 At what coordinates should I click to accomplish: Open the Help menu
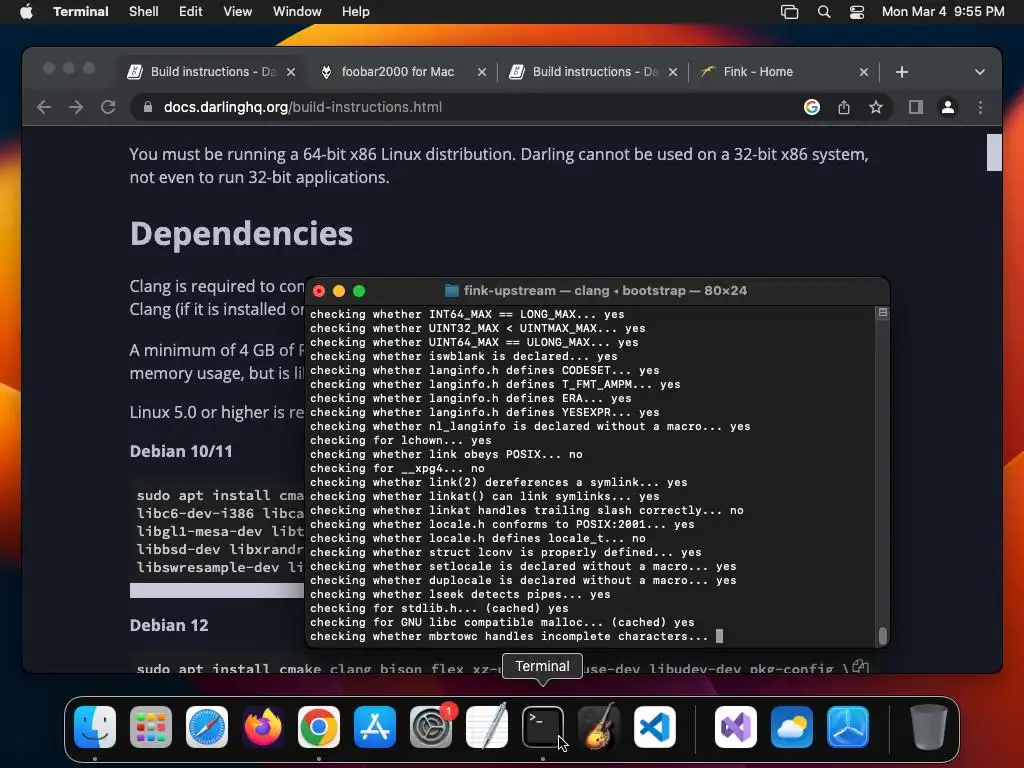point(356,12)
